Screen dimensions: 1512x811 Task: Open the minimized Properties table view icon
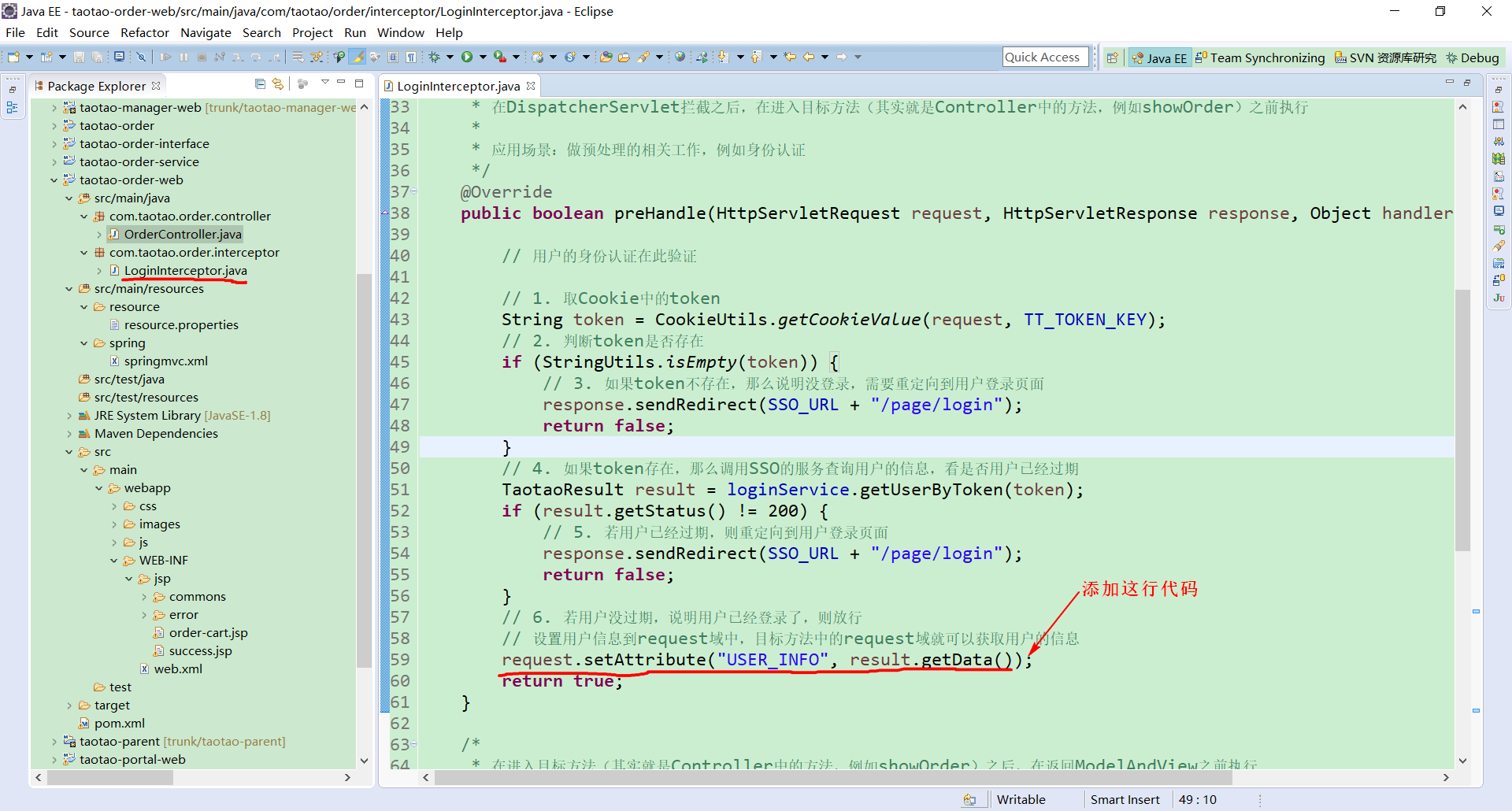[x=1499, y=124]
